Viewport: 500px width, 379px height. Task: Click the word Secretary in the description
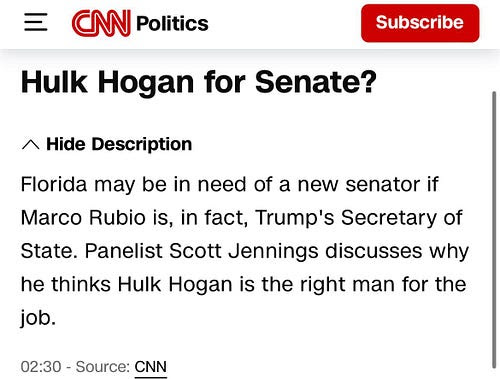(x=389, y=218)
